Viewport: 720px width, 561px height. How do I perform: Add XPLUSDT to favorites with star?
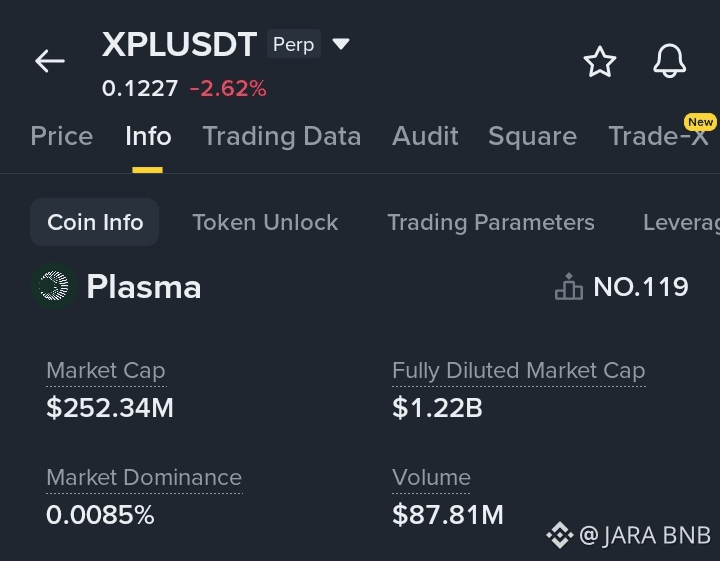pos(600,62)
